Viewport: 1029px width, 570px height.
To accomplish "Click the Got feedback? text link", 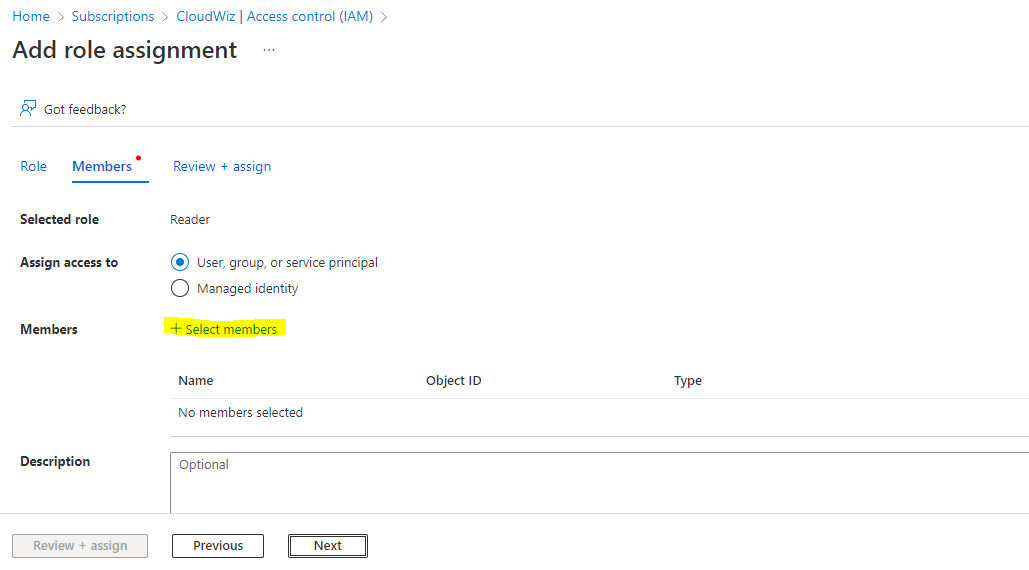I will tap(85, 109).
